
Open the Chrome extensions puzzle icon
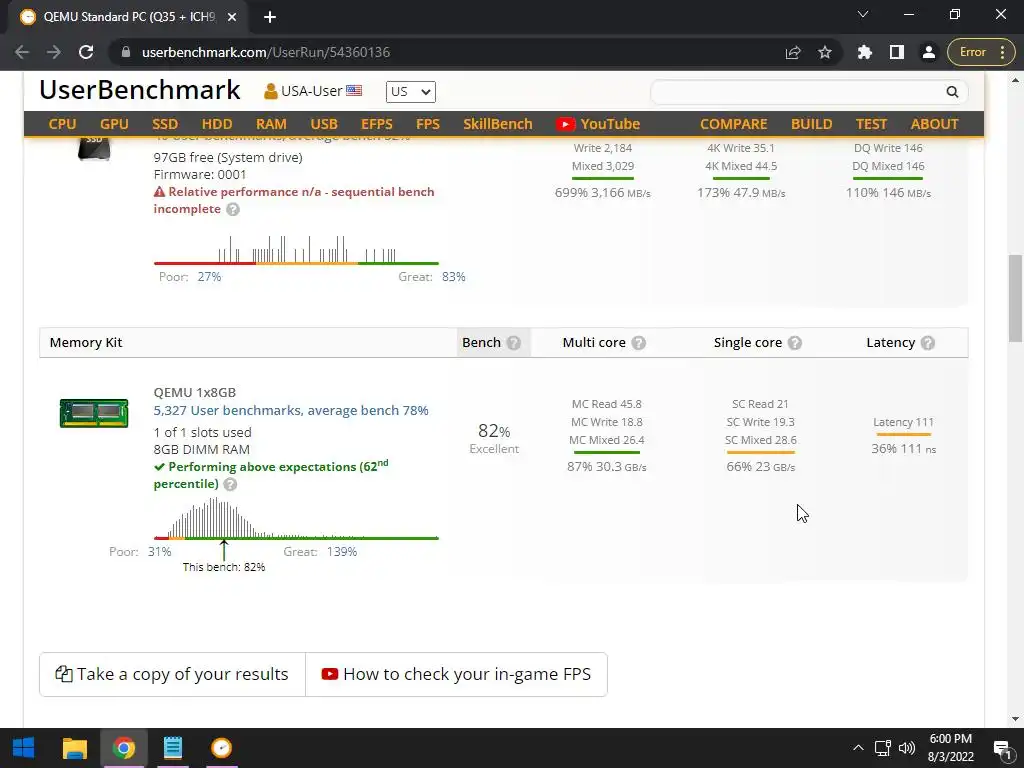click(865, 52)
